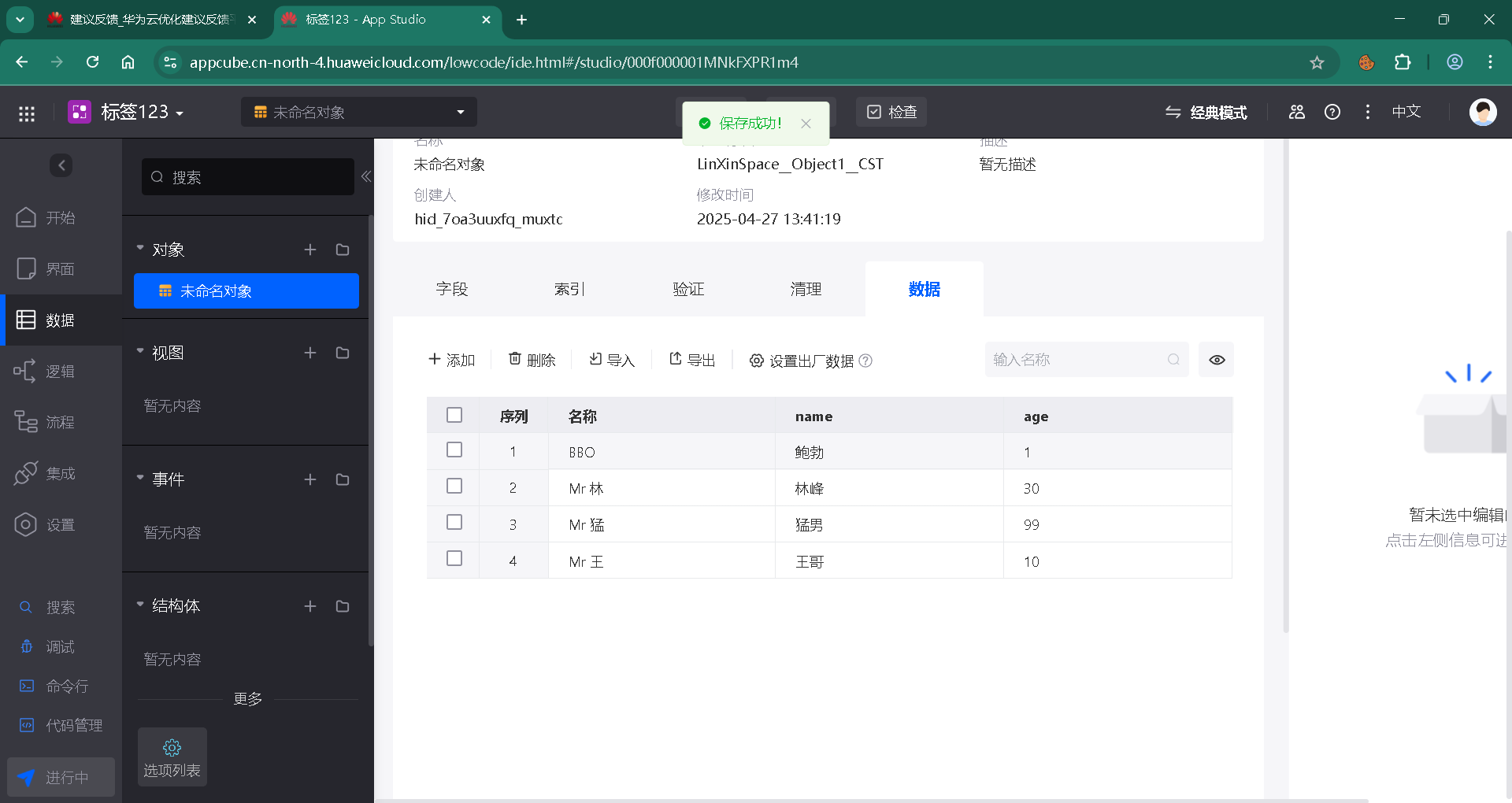Dismiss the 保存成功 notification
1512x803 pixels.
[x=806, y=124]
